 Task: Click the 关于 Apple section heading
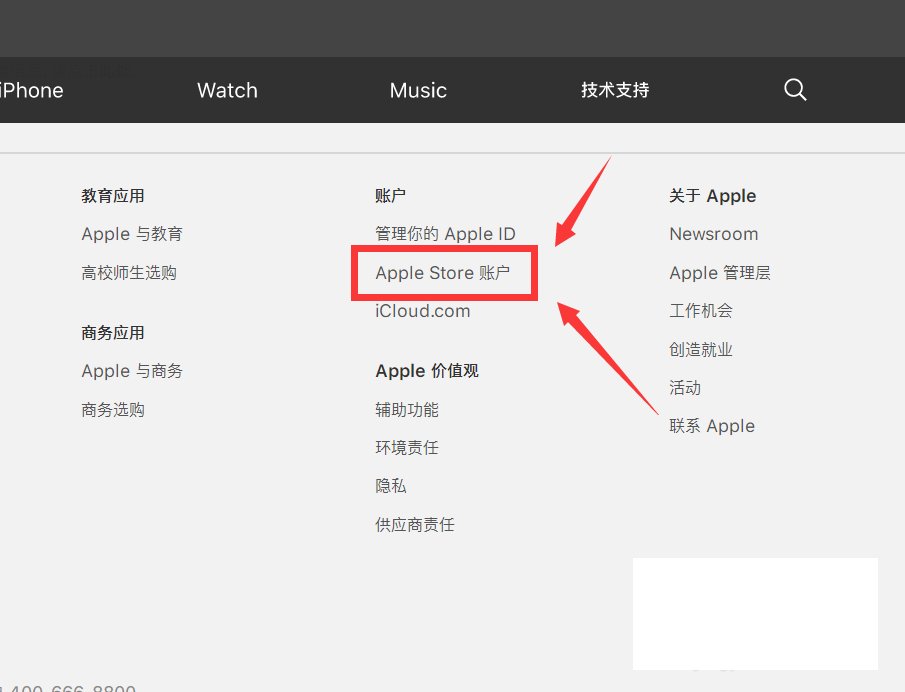[713, 196]
